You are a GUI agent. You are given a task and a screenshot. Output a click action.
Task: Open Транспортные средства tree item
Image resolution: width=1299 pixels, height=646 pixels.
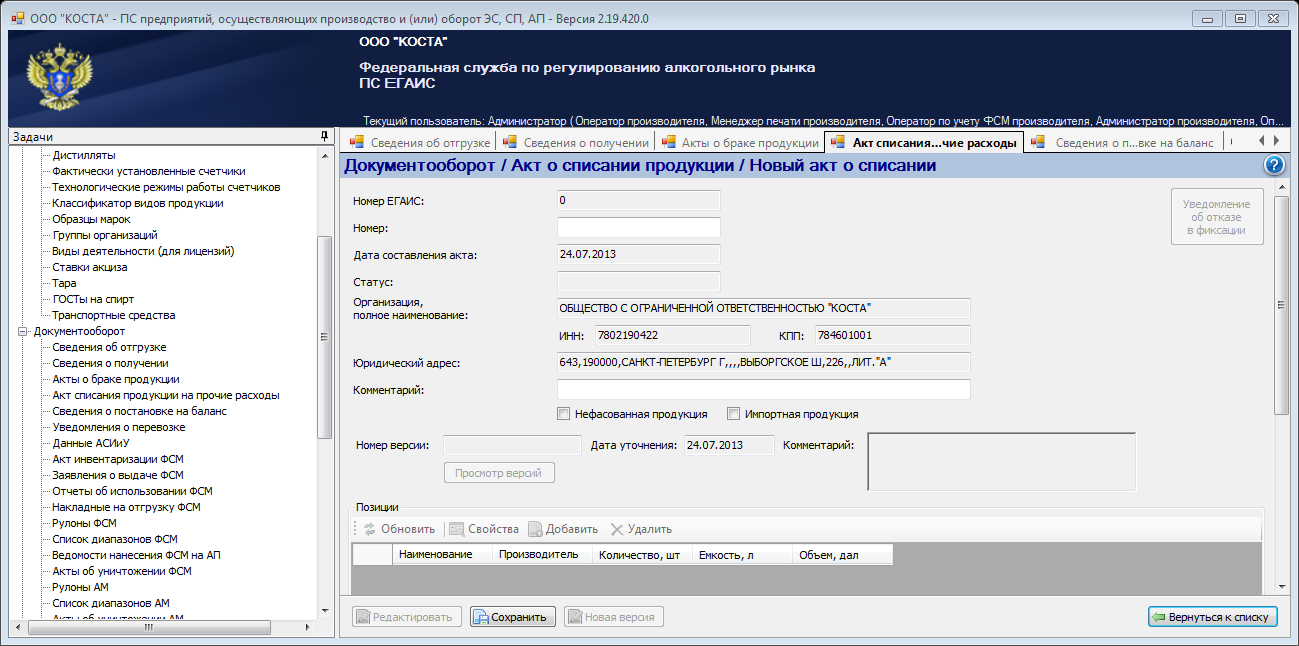point(114,315)
